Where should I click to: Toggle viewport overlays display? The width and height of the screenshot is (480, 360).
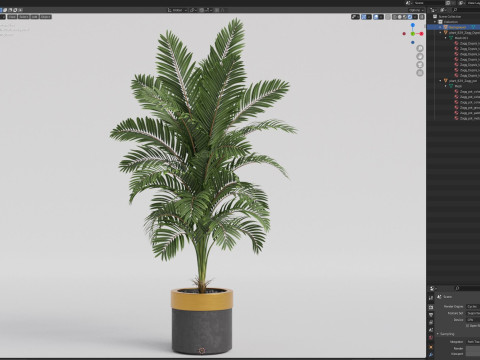(376, 17)
